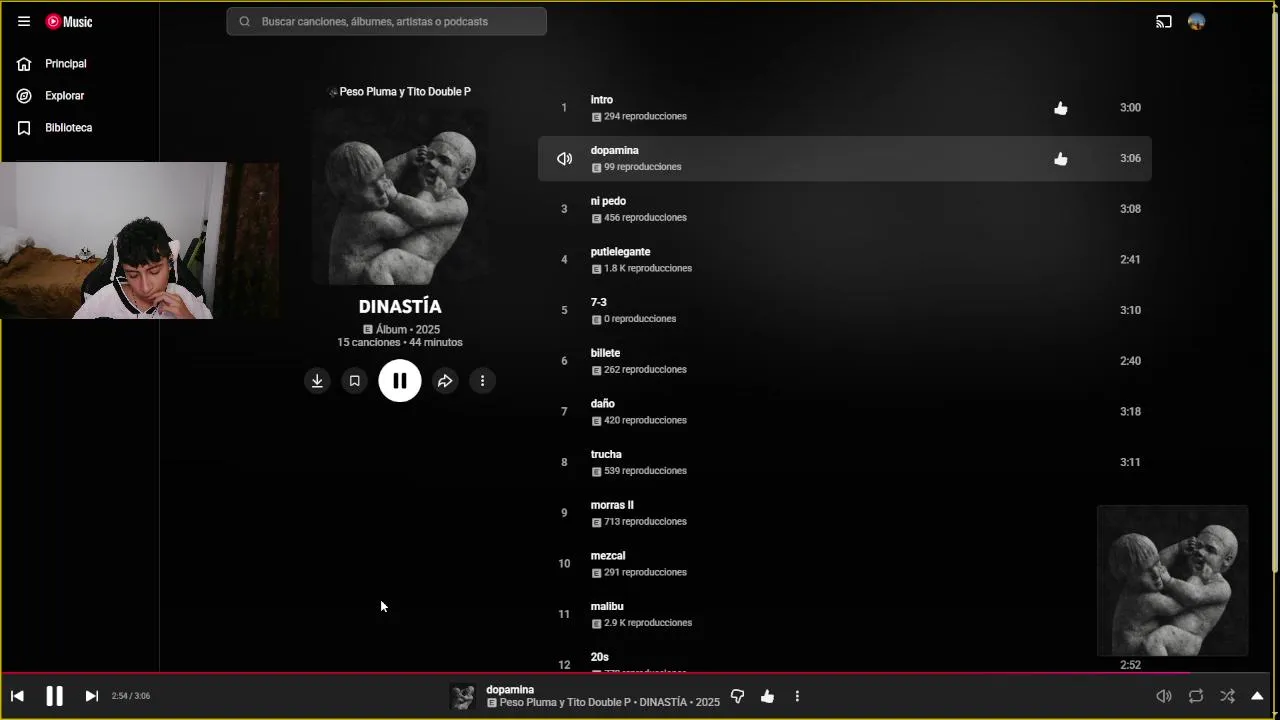Click the mini player album thumbnail

pyautogui.click(x=1173, y=581)
